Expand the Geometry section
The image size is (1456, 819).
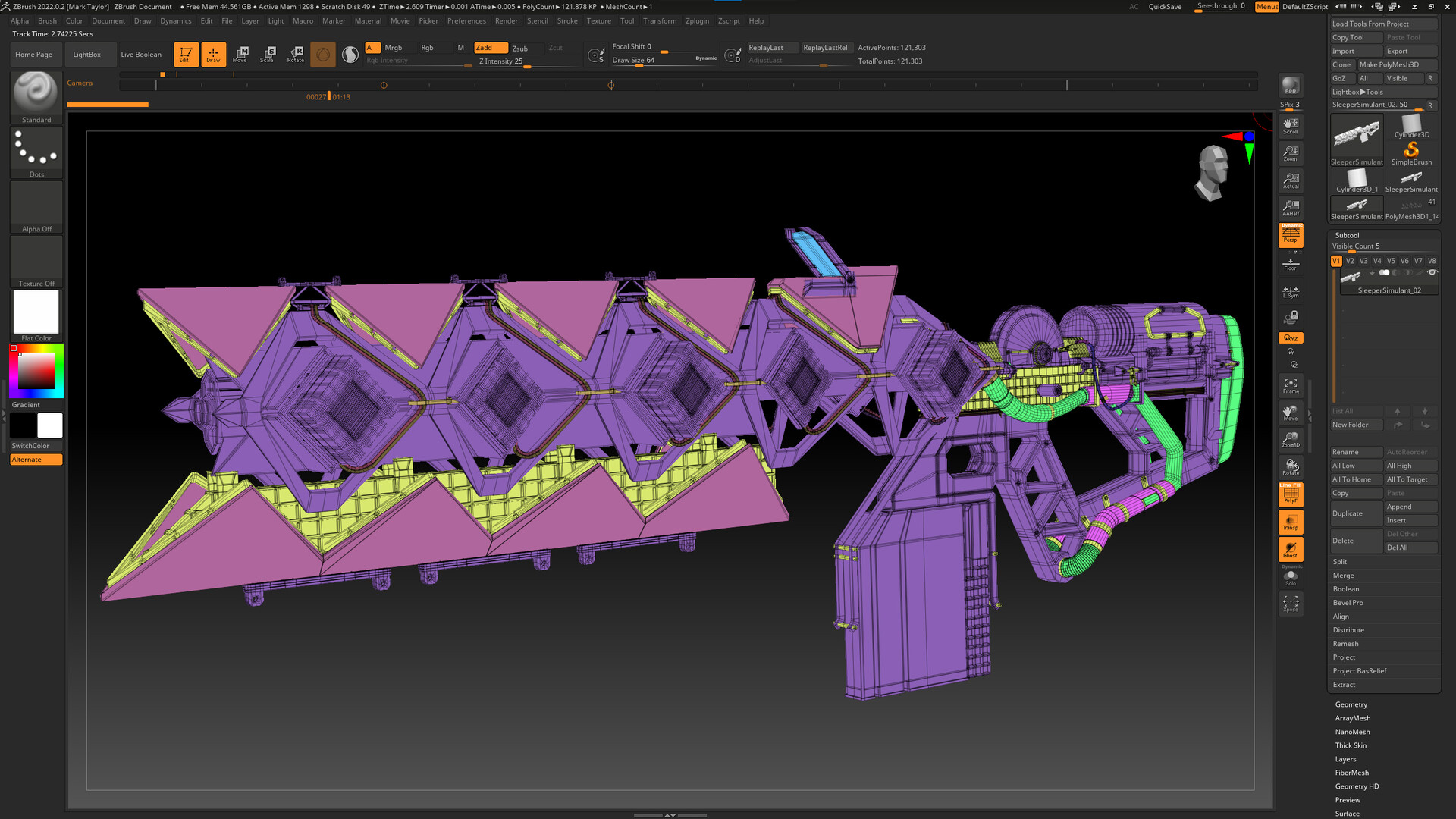pos(1351,704)
